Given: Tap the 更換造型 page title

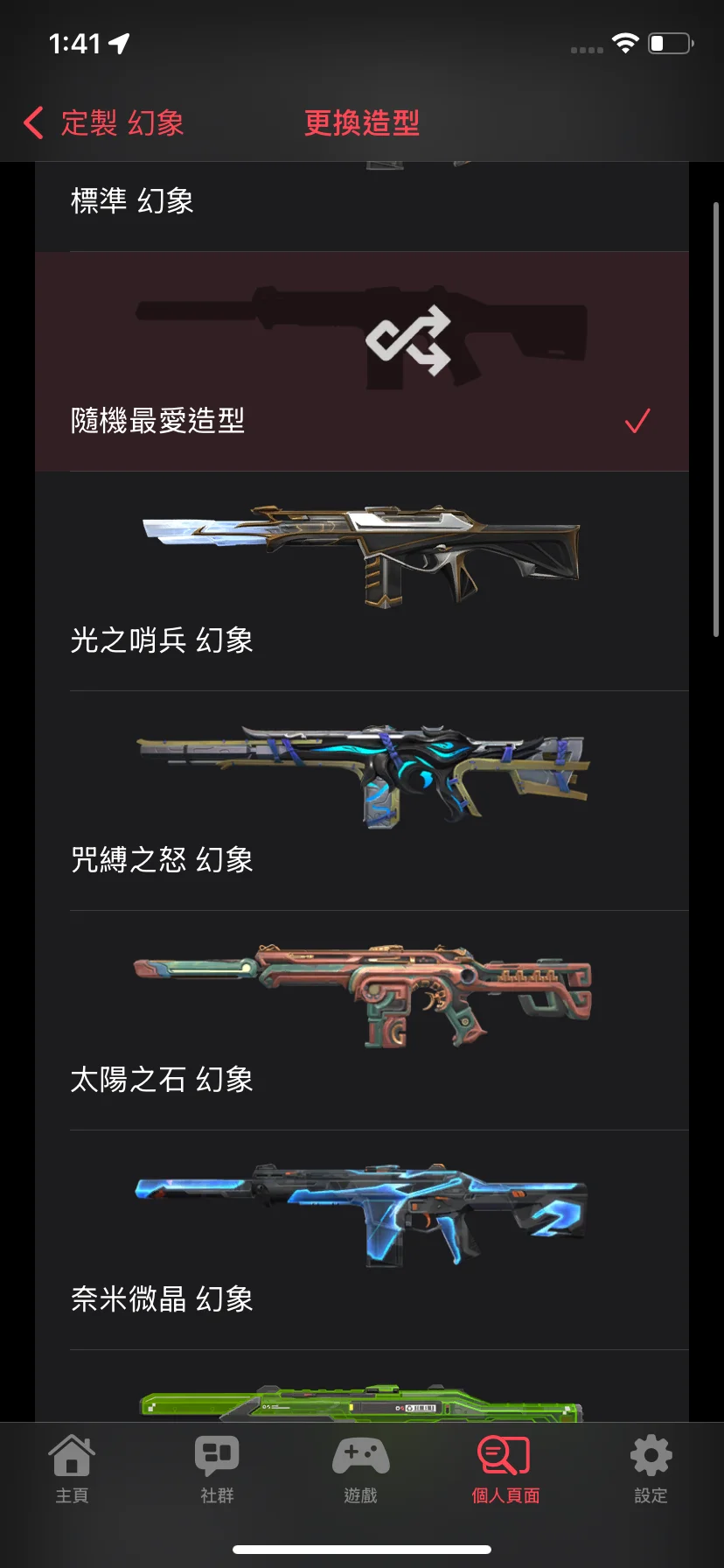Looking at the screenshot, I should pos(362,122).
